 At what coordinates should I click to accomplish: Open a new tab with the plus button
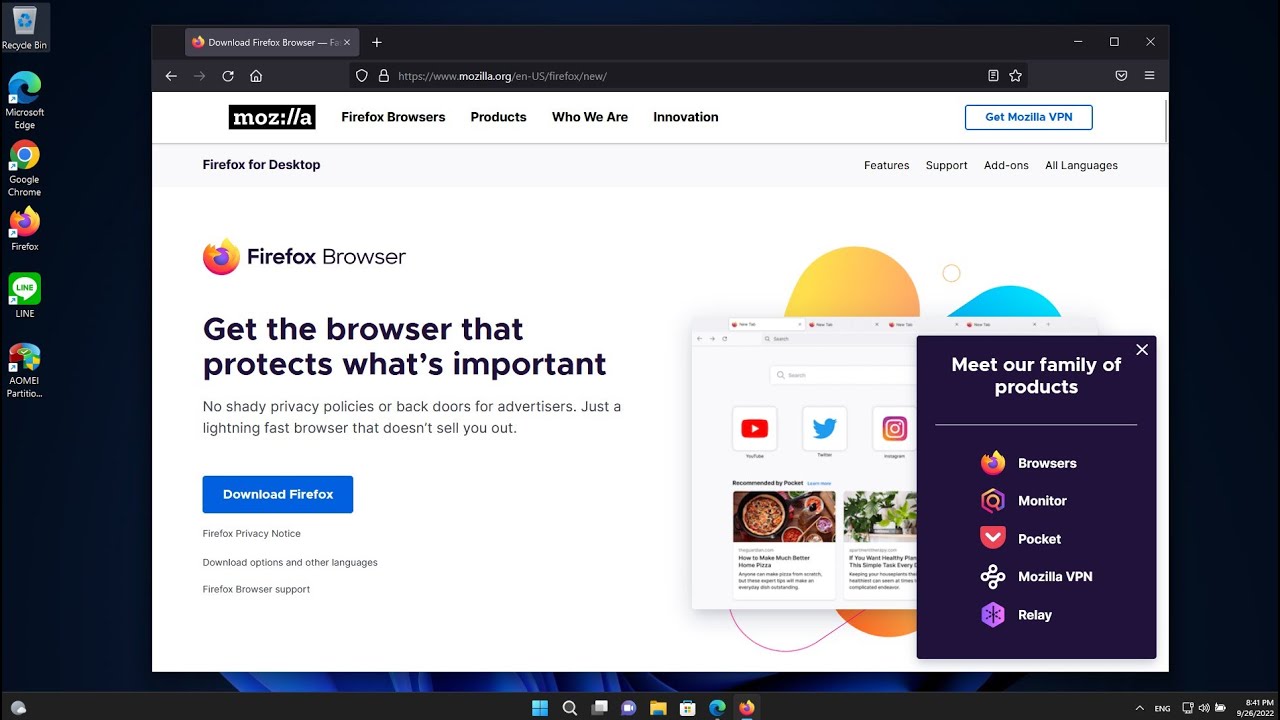(x=377, y=42)
